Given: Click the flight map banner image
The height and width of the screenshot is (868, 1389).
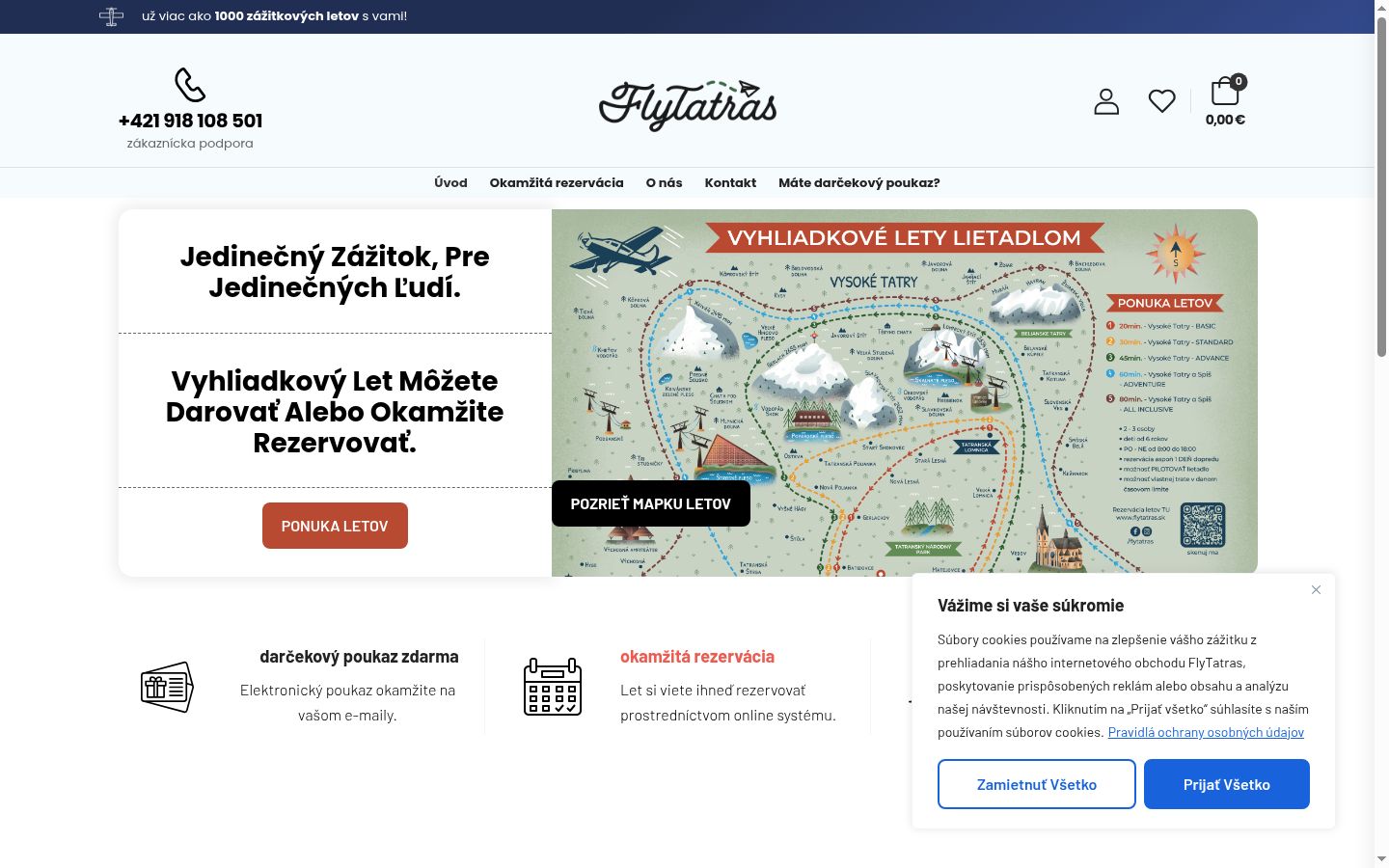Looking at the screenshot, I should (x=905, y=393).
